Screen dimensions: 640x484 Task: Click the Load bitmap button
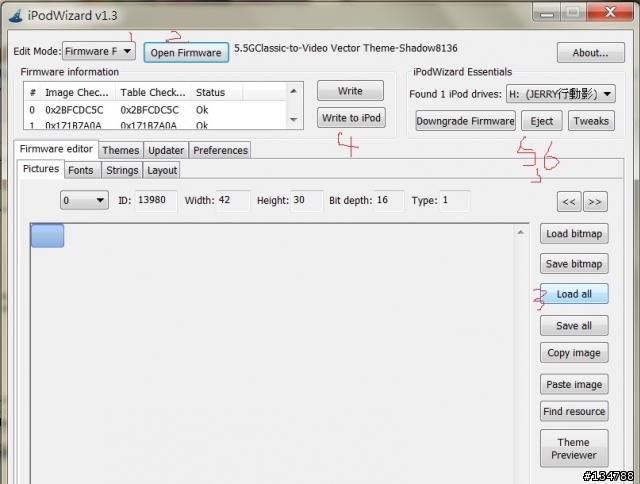point(574,234)
